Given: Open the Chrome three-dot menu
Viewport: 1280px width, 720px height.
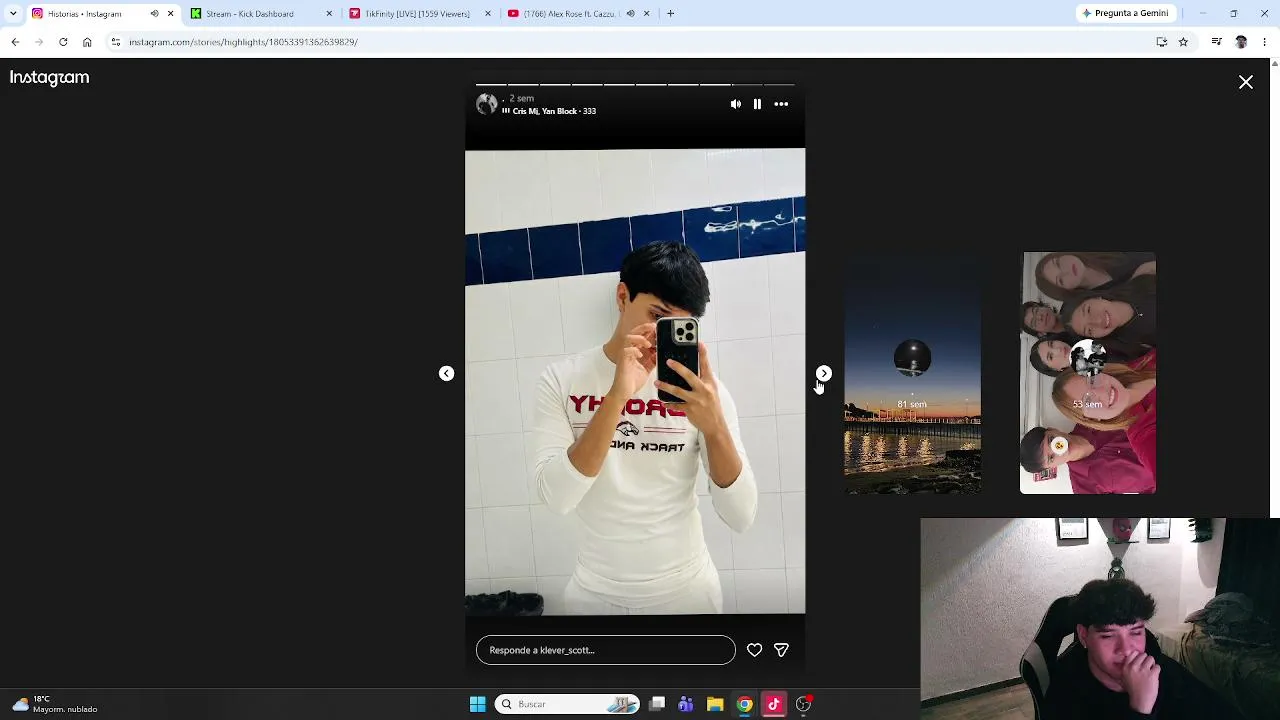Looking at the screenshot, I should pos(1265,42).
